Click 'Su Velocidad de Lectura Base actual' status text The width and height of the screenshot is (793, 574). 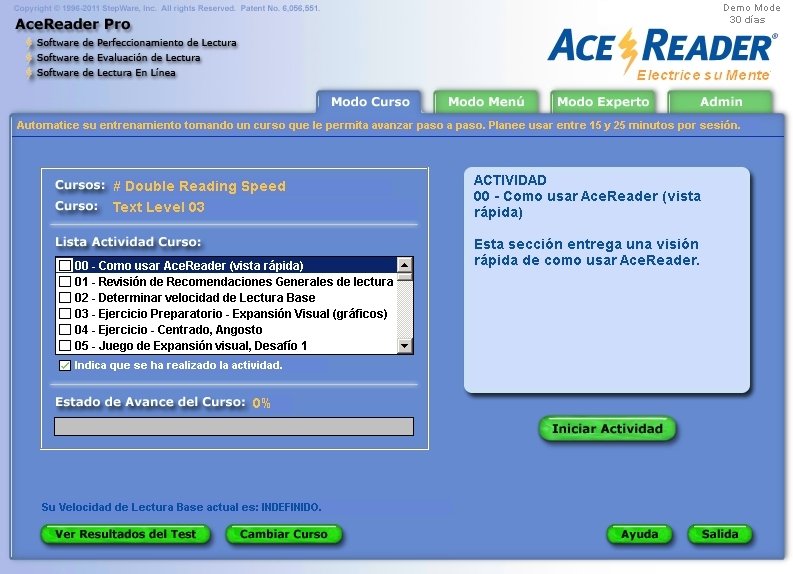tap(181, 507)
